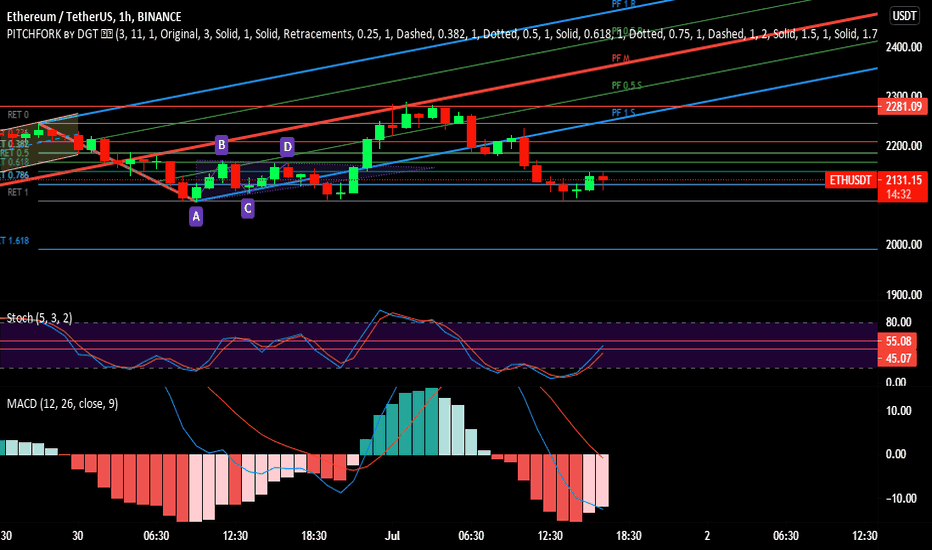The width and height of the screenshot is (932, 550).
Task: Click the Stoch (5, 3, 2) legend
Action: tap(39, 318)
